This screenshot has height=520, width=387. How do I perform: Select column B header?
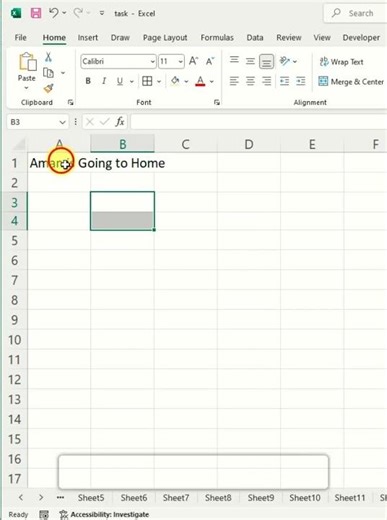[122, 144]
